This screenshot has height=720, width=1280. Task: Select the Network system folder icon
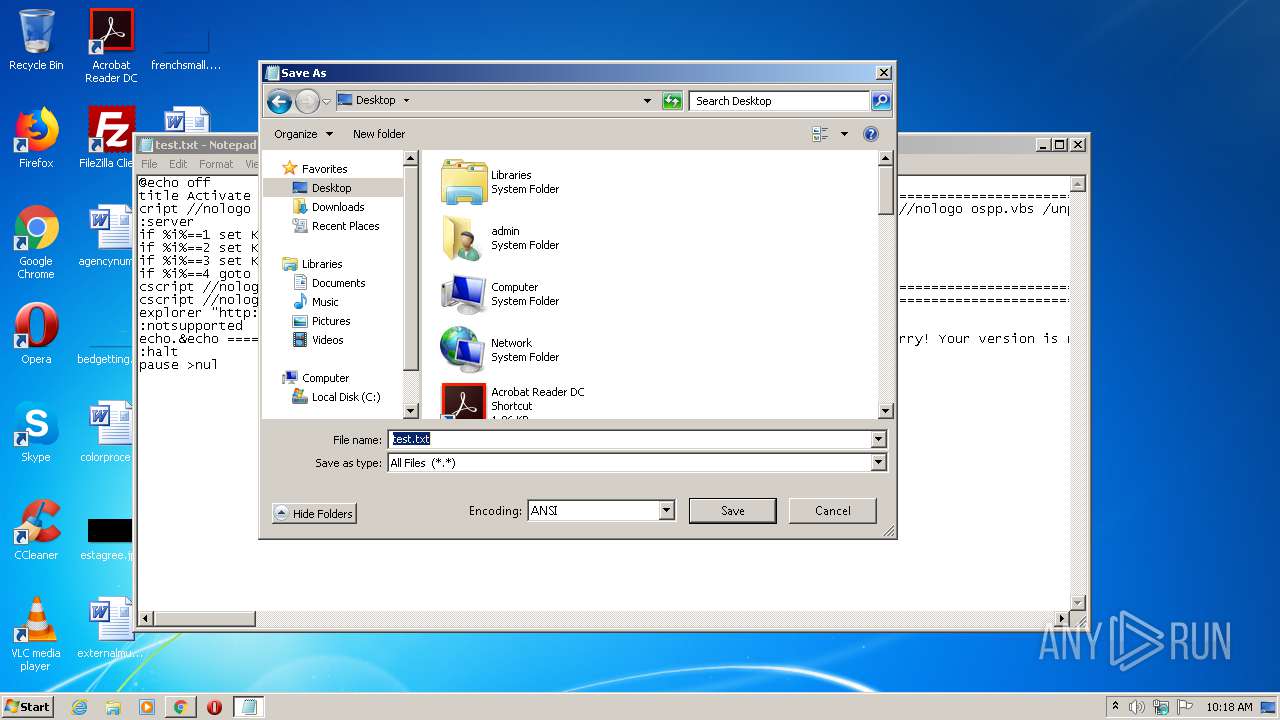pyautogui.click(x=464, y=350)
